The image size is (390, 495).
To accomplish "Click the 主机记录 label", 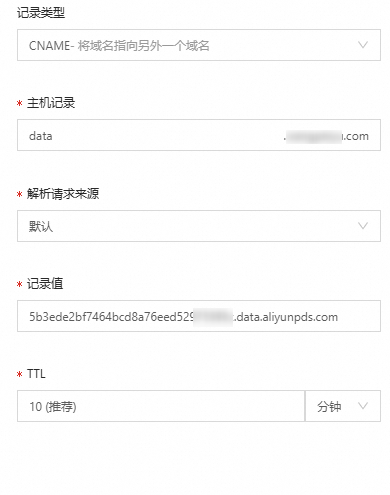I will [x=51, y=103].
